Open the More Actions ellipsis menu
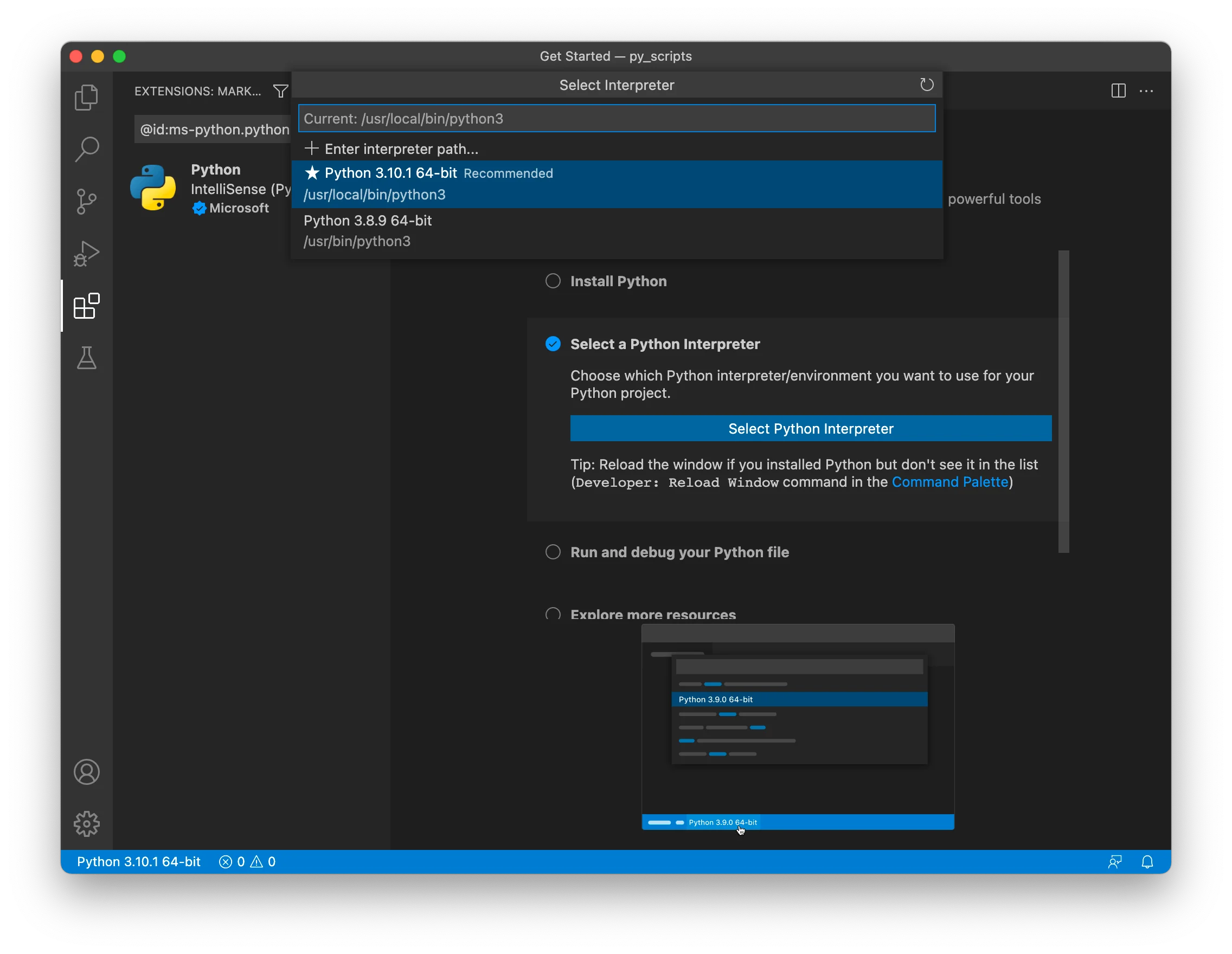1232x954 pixels. tap(1146, 91)
